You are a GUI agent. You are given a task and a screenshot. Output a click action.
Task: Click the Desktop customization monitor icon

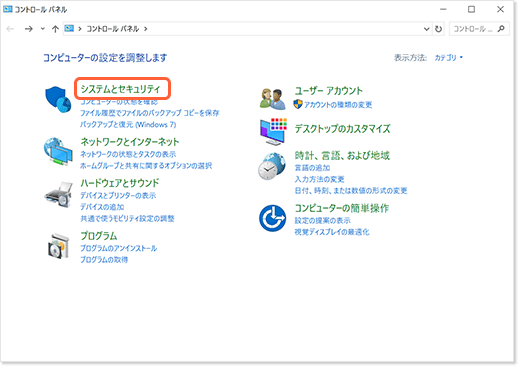click(273, 131)
